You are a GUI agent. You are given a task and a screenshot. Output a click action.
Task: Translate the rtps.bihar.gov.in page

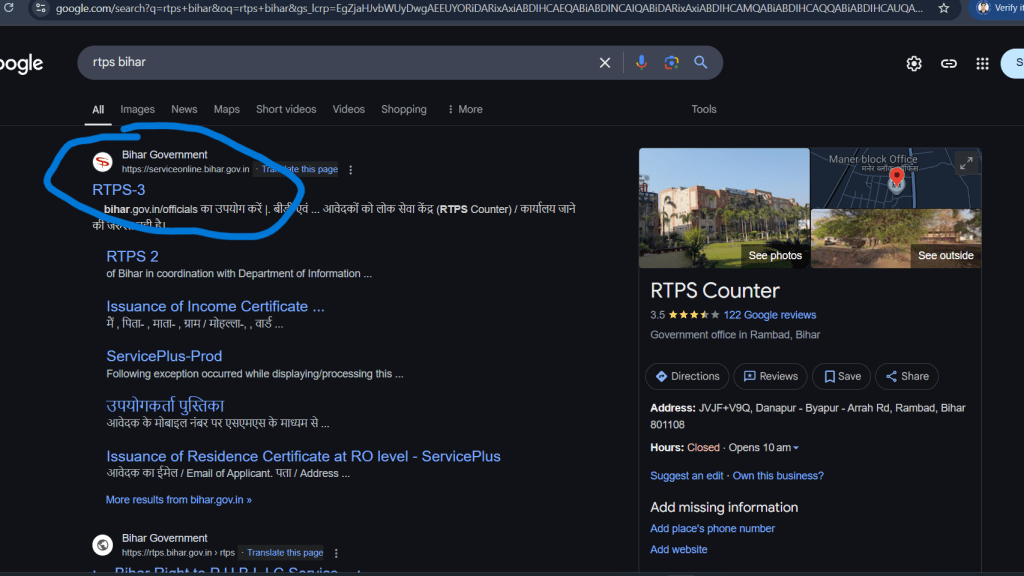pos(285,552)
